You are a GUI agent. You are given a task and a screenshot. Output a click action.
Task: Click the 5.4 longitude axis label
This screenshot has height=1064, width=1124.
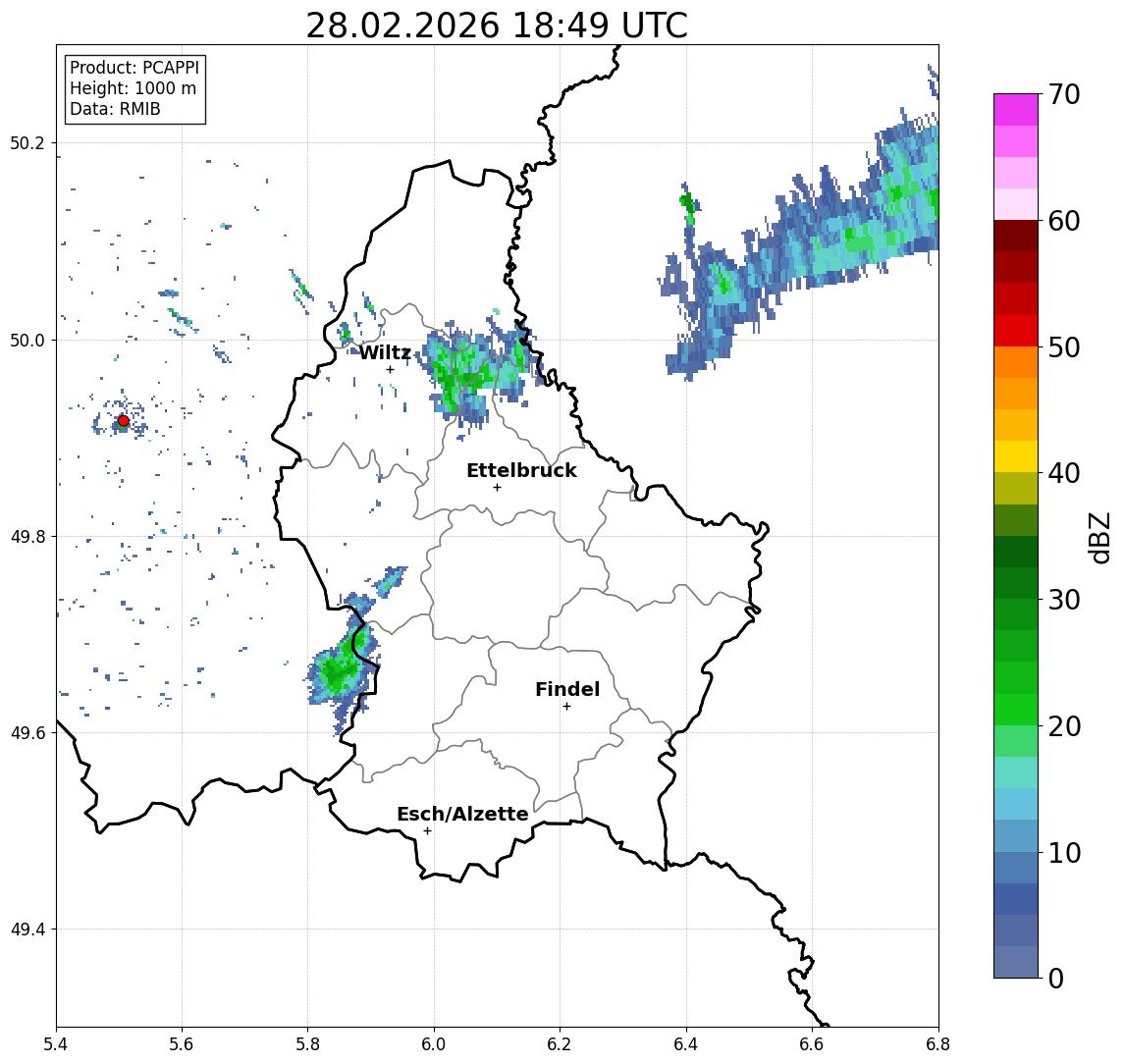(x=56, y=1044)
